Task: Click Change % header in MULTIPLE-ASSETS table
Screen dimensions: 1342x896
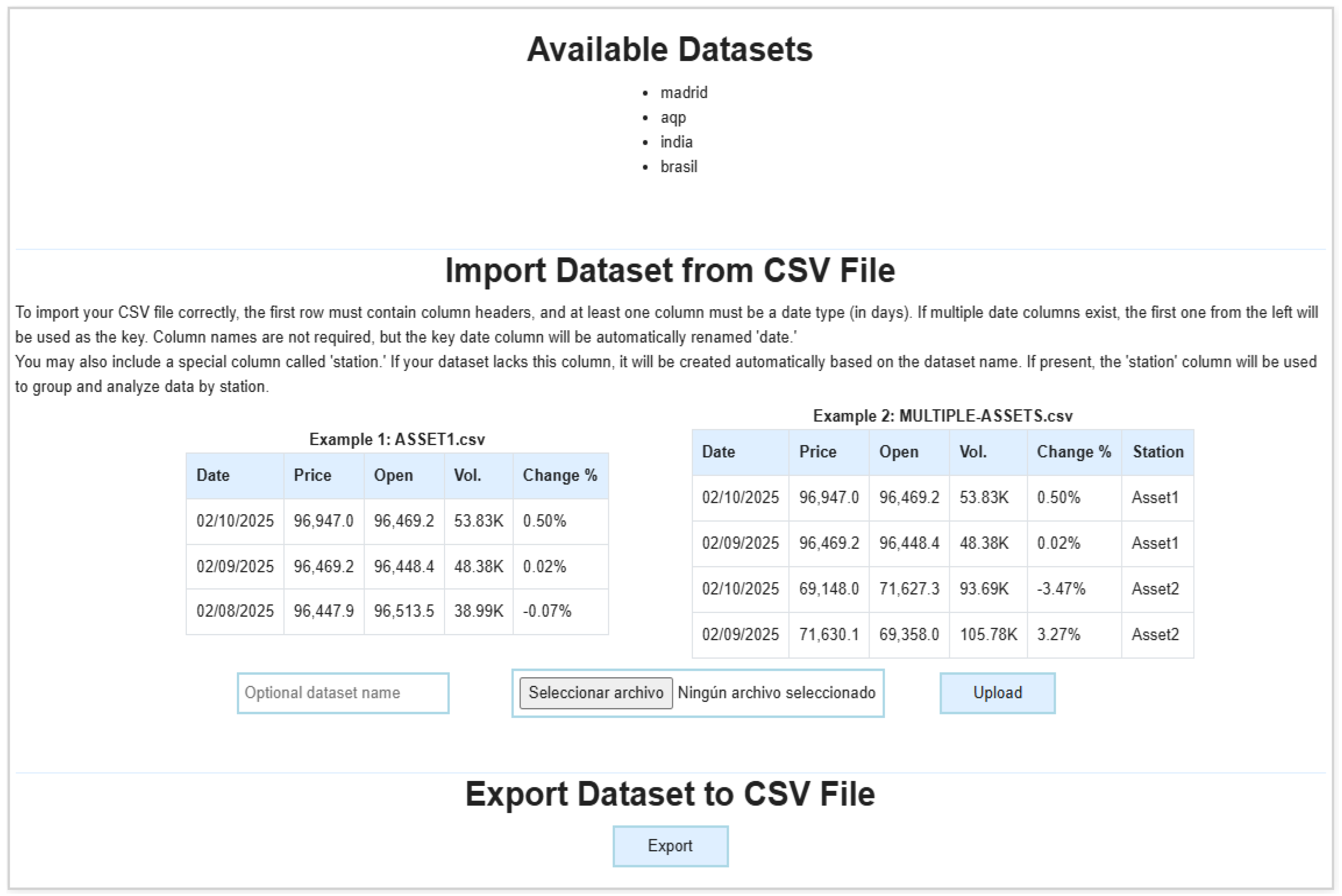Action: point(1074,452)
